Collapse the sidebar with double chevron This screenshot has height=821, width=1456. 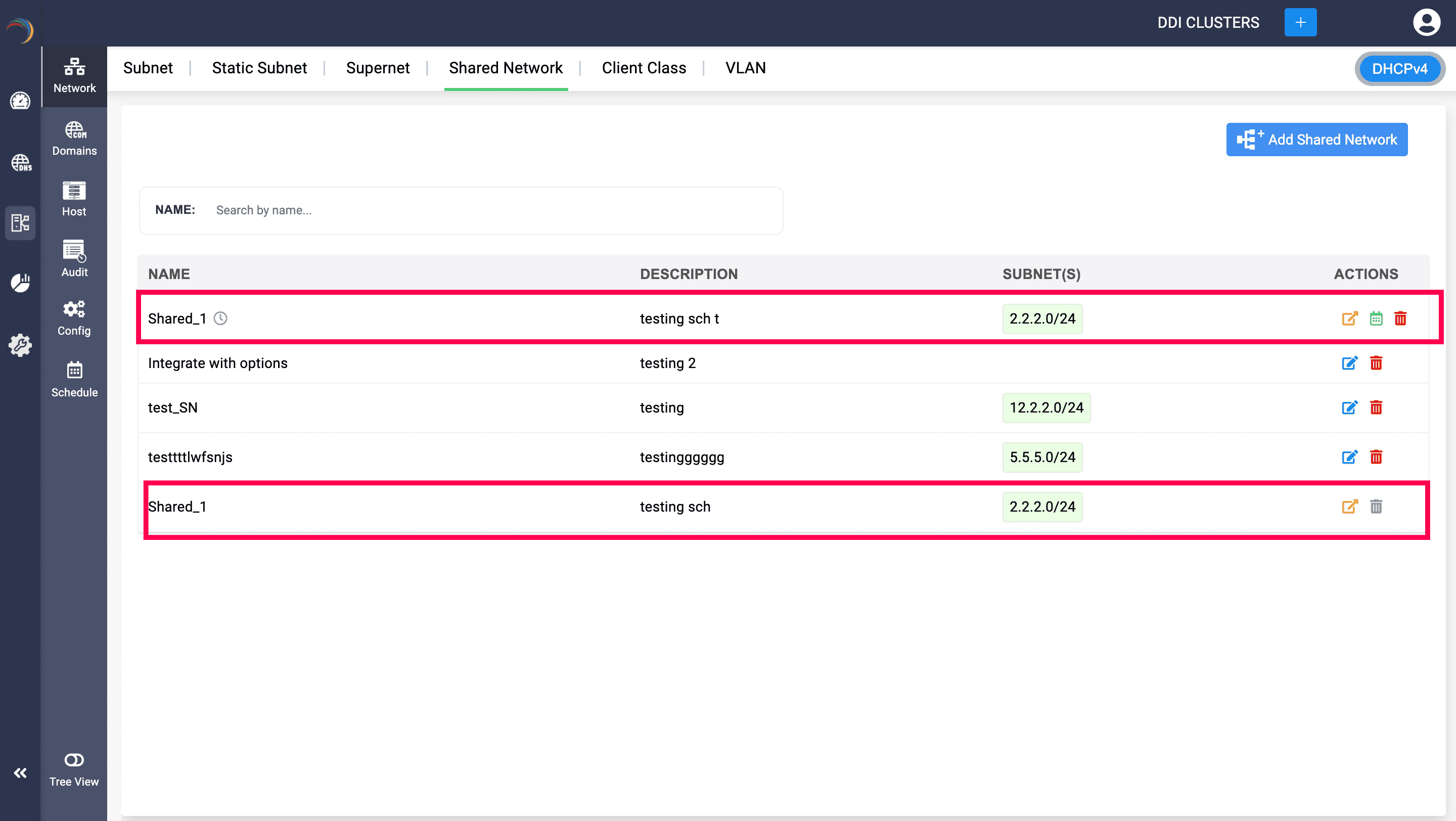pyautogui.click(x=20, y=772)
